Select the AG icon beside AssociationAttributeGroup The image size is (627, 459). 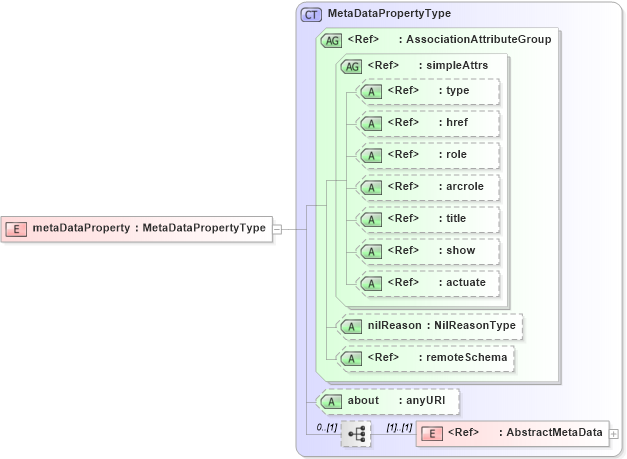pyautogui.click(x=331, y=40)
